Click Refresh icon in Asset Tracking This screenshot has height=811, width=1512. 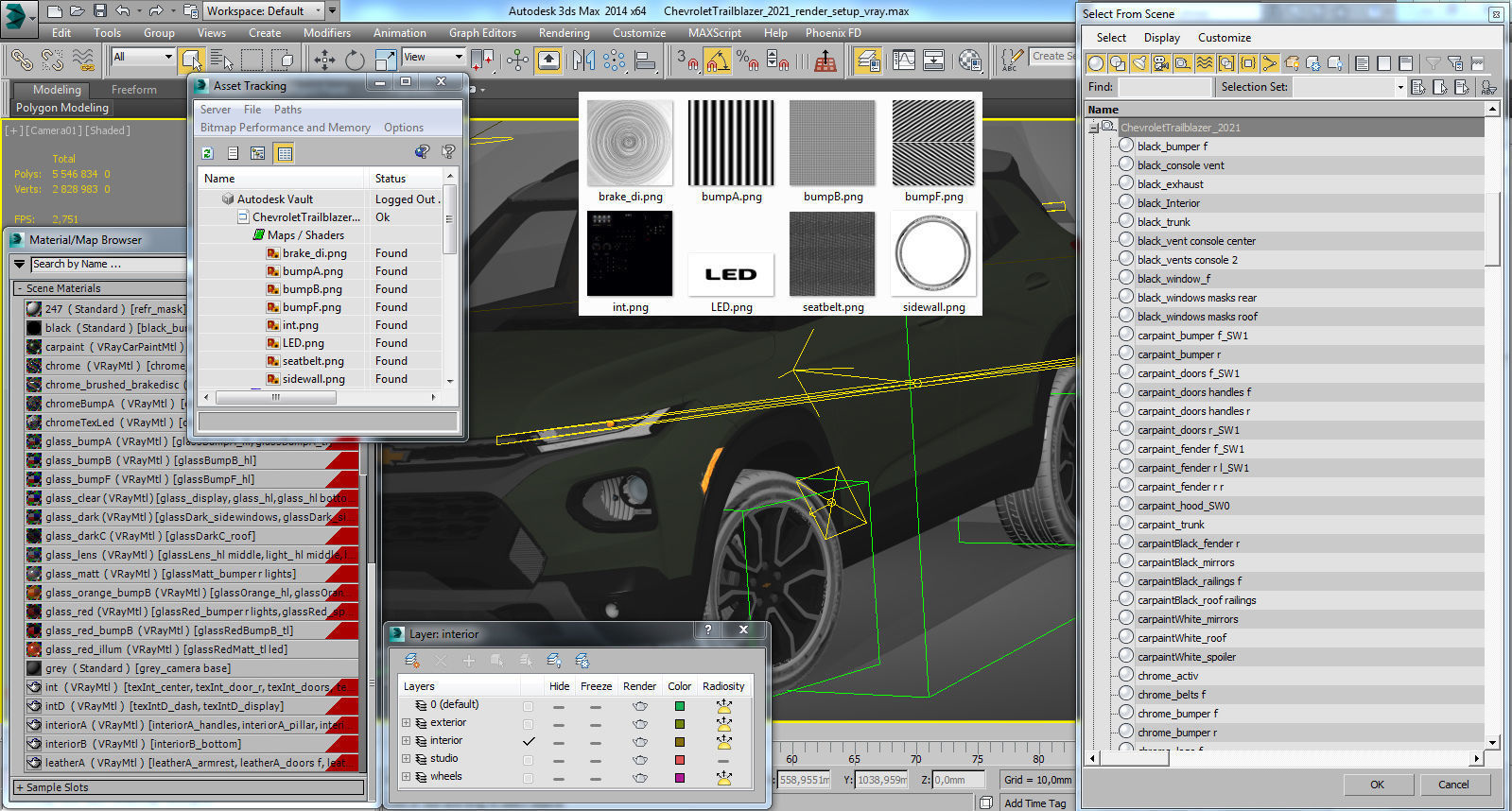(208, 152)
